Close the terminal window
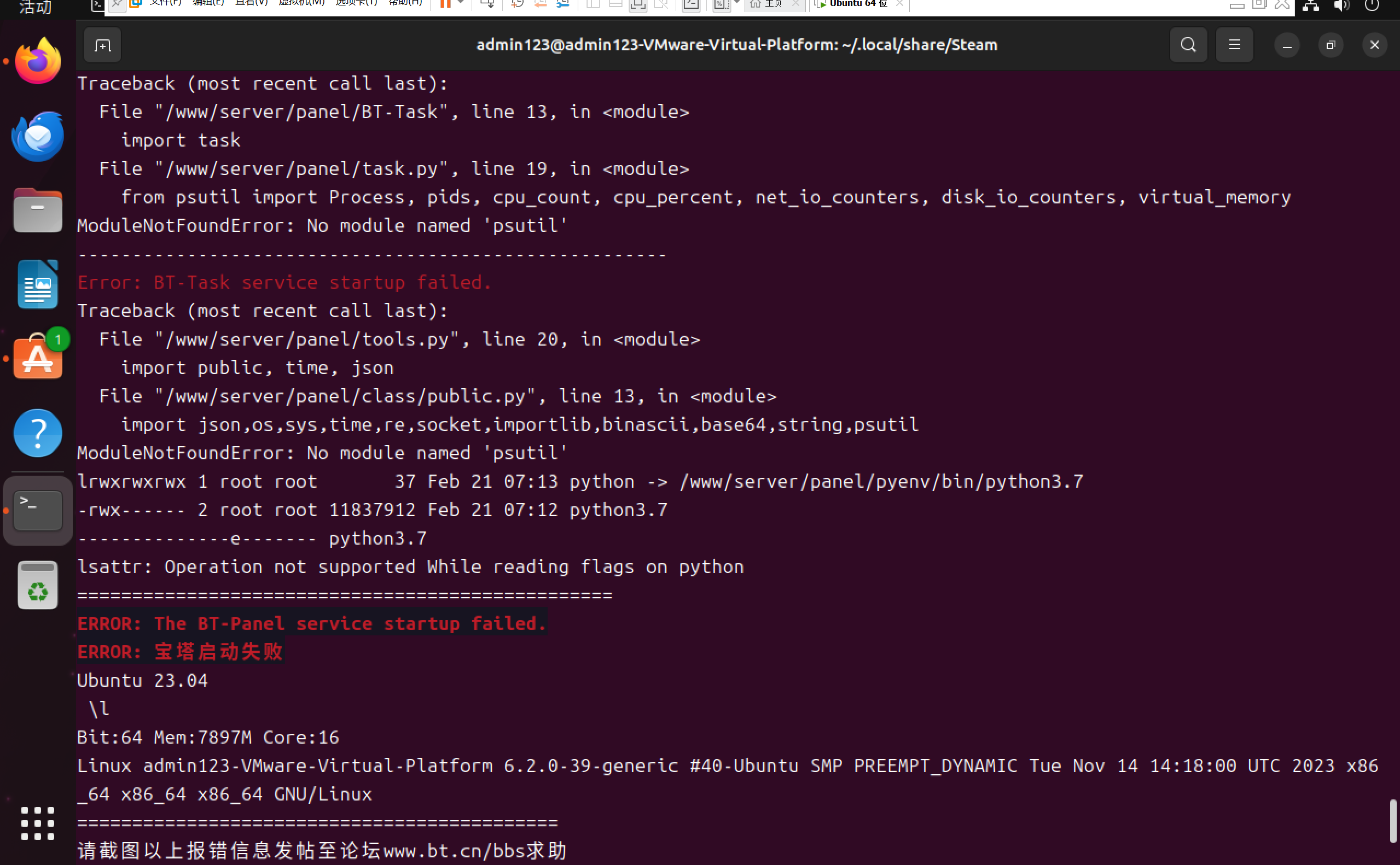Viewport: 1400px width, 865px height. coord(1375,45)
